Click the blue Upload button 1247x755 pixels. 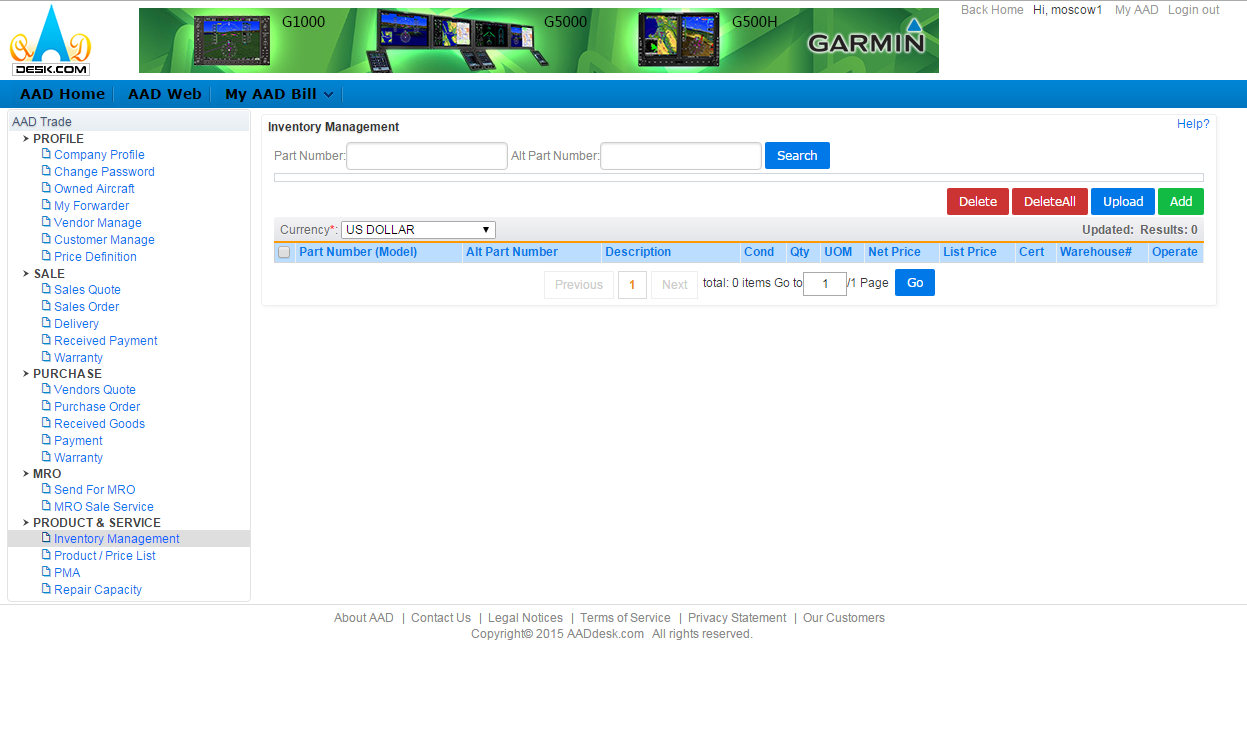click(x=1123, y=202)
